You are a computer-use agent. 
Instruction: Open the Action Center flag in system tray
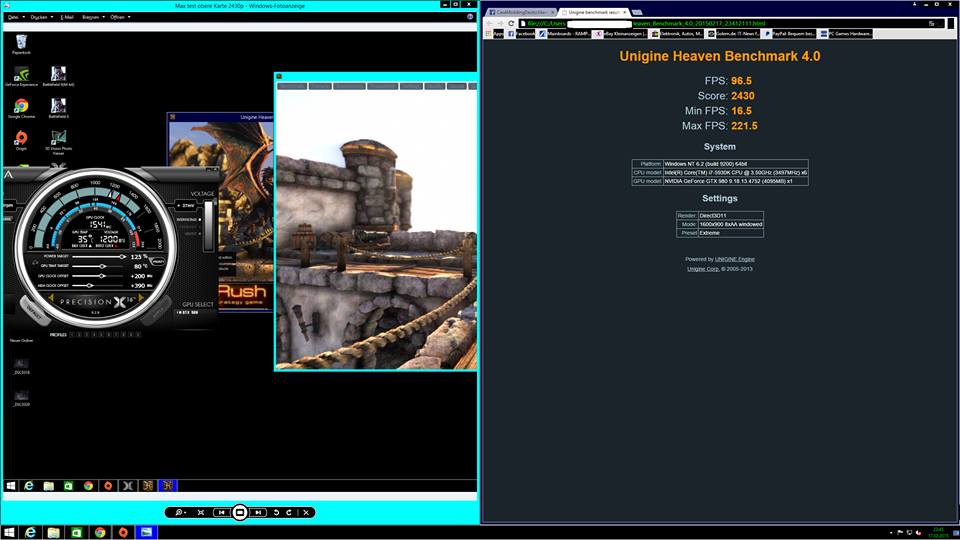point(900,532)
